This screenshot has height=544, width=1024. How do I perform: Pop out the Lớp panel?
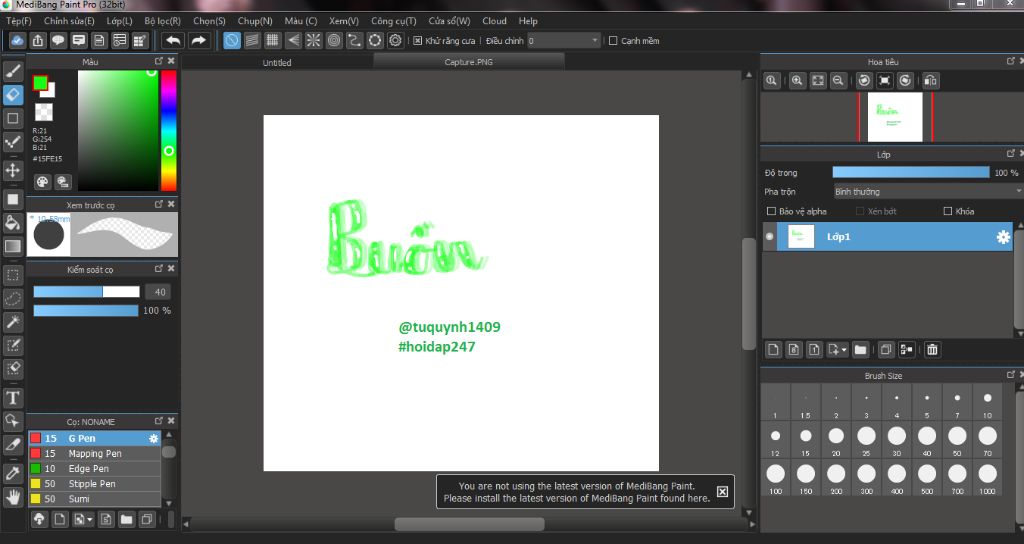pyautogui.click(x=1011, y=153)
